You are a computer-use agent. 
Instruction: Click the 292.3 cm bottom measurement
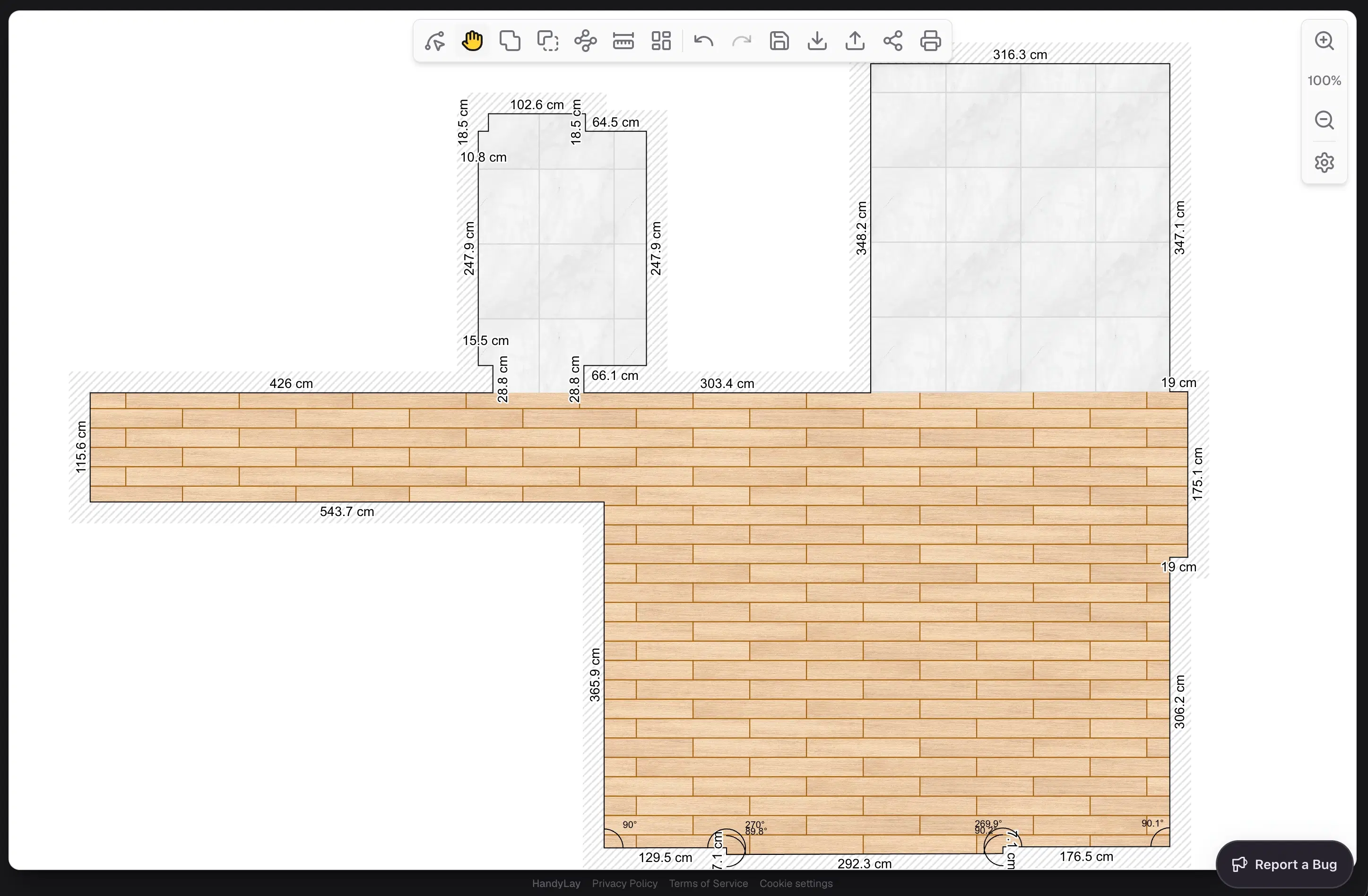[865, 864]
